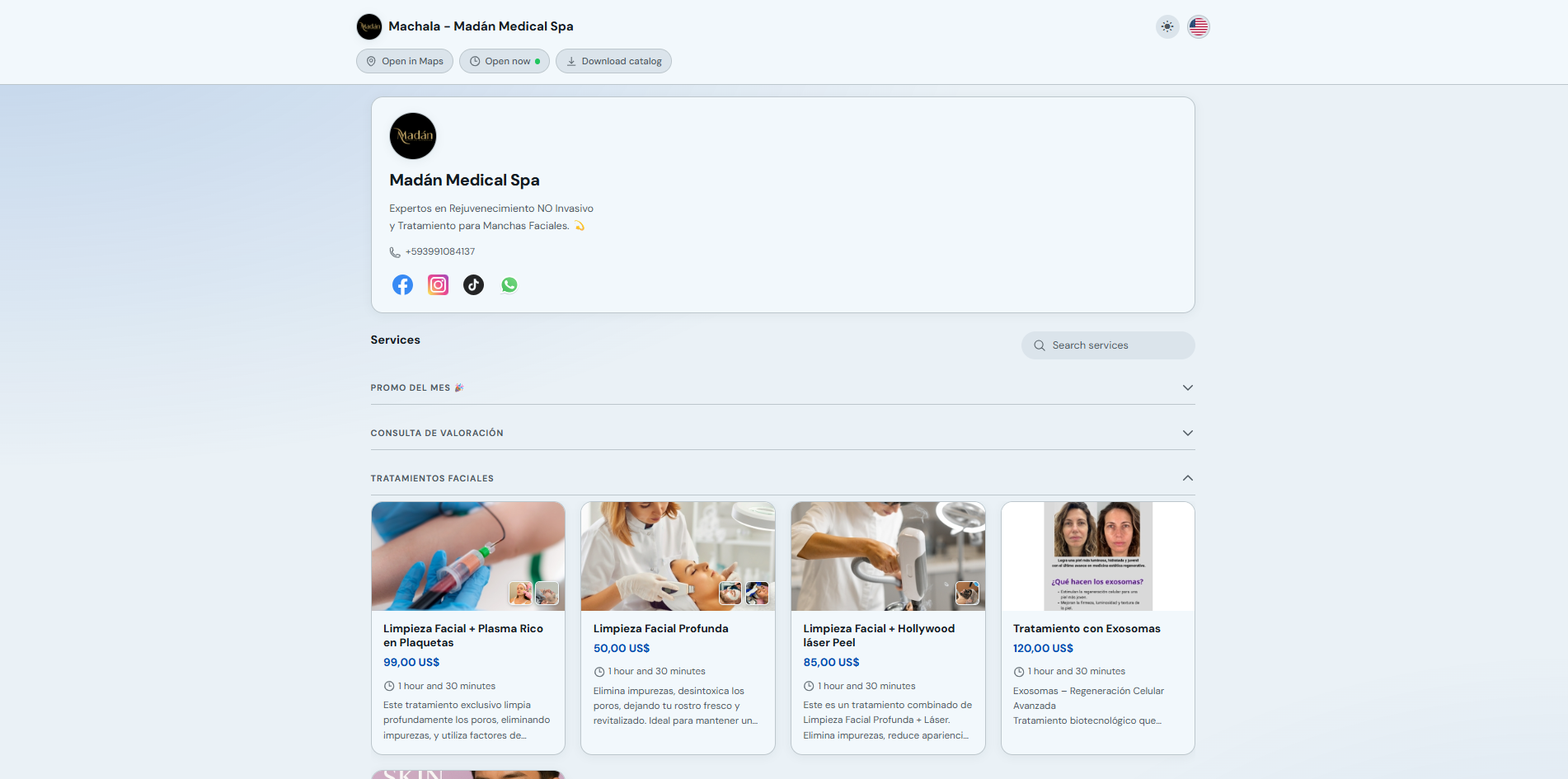1568x779 pixels.
Task: Click the search magnifier icon
Action: click(1040, 345)
